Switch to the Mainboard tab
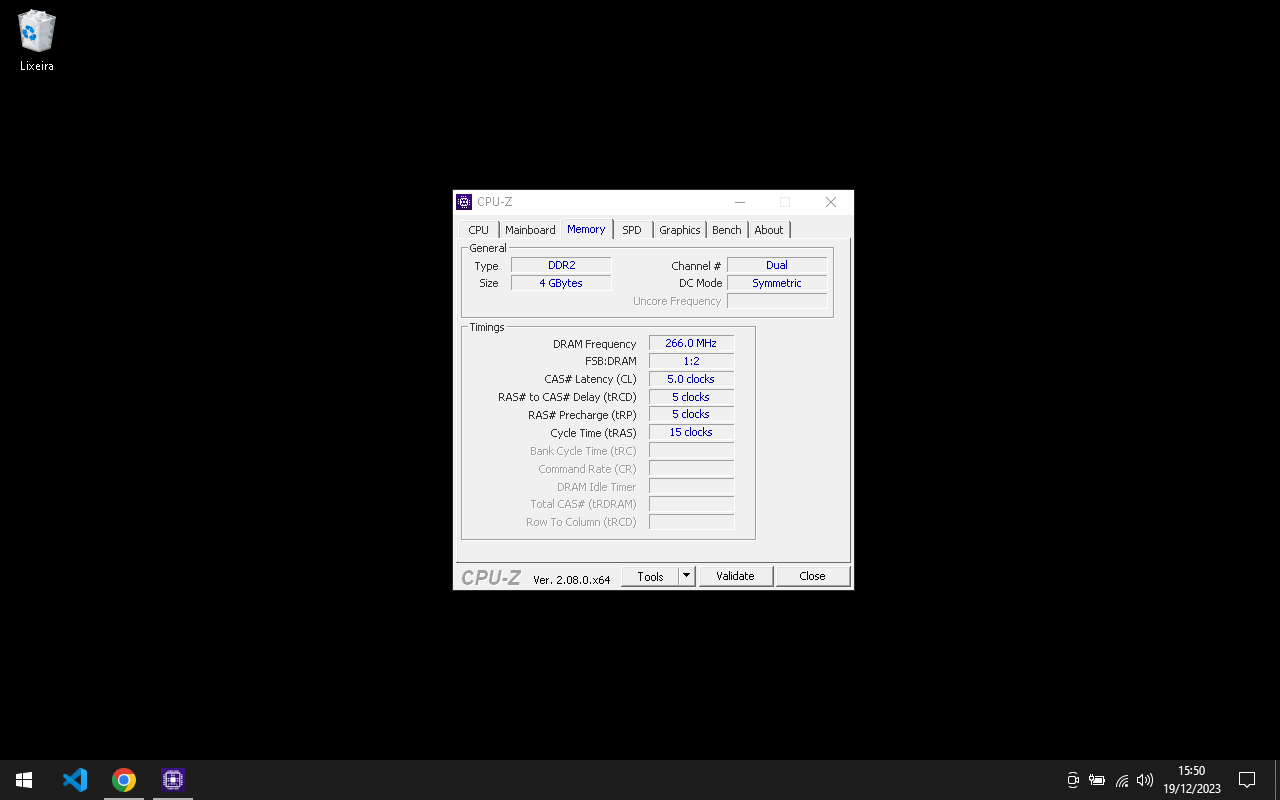This screenshot has width=1280, height=800. [530, 230]
